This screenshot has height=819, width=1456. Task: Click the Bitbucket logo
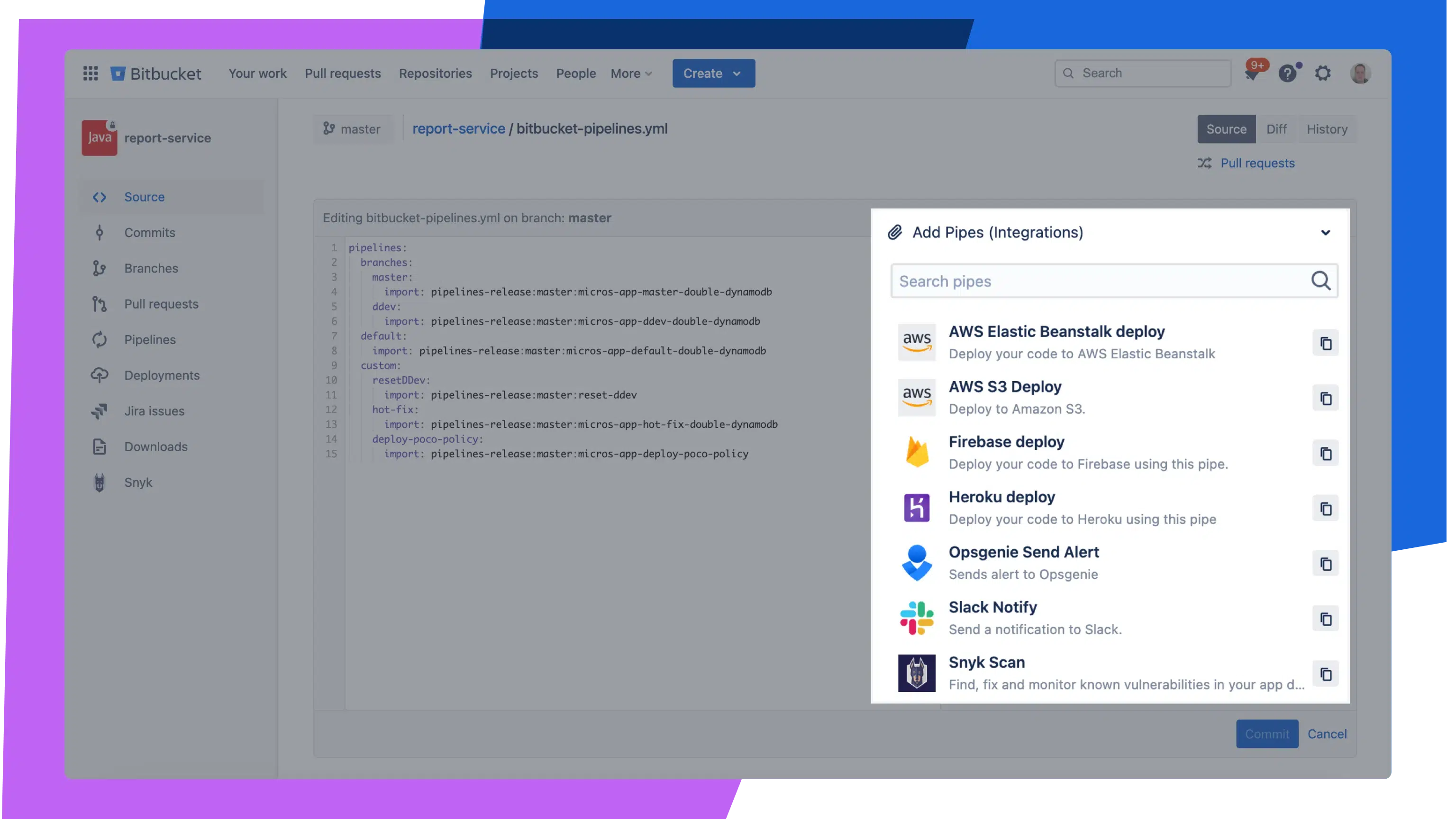point(156,73)
